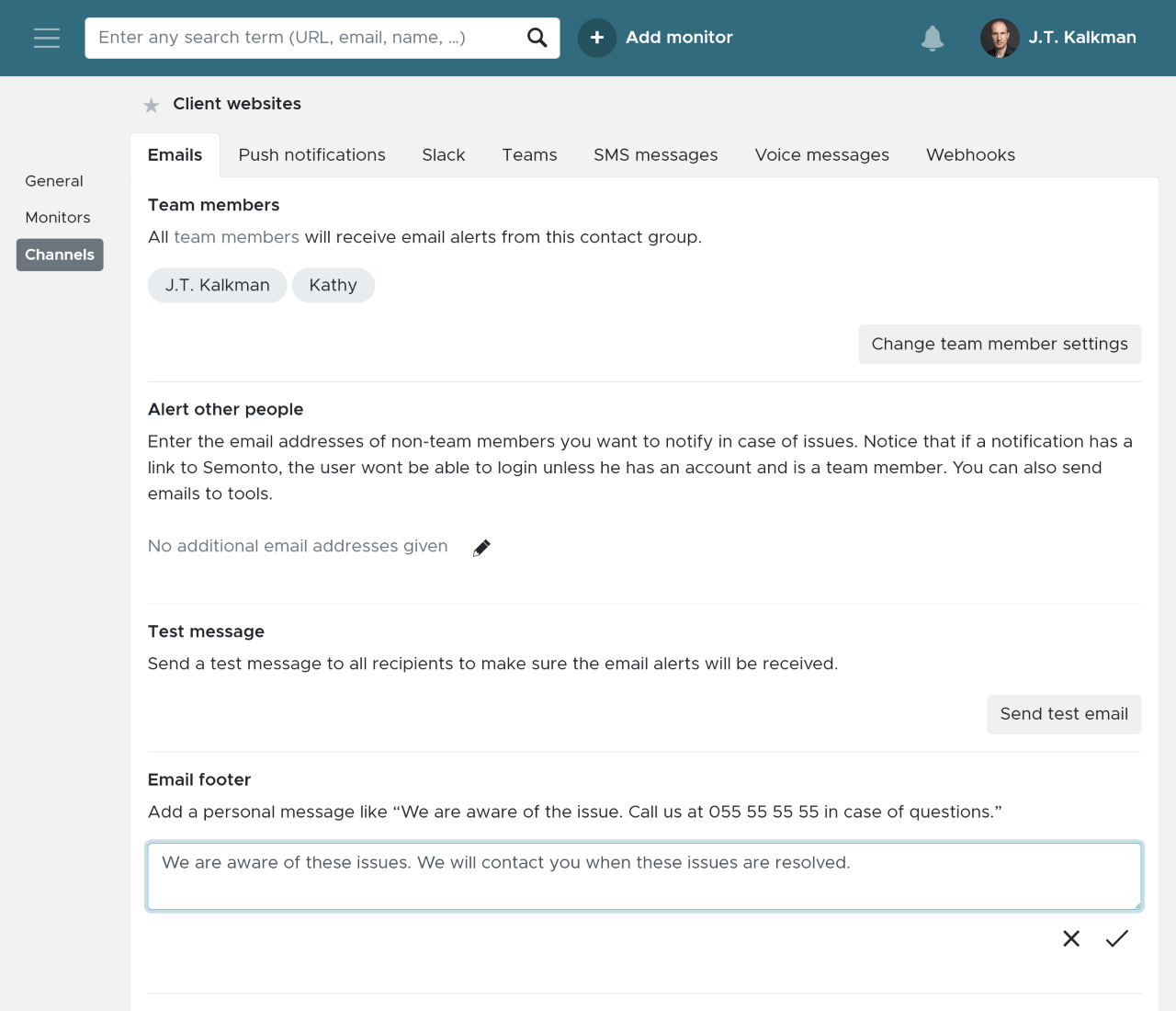
Task: Click inside the email footer textarea
Action: point(644,877)
